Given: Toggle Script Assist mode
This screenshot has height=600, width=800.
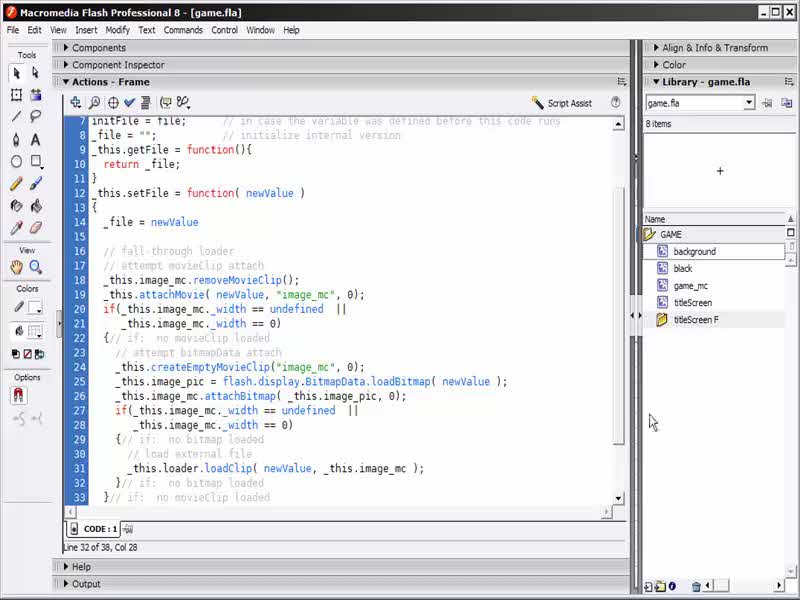Looking at the screenshot, I should point(561,103).
